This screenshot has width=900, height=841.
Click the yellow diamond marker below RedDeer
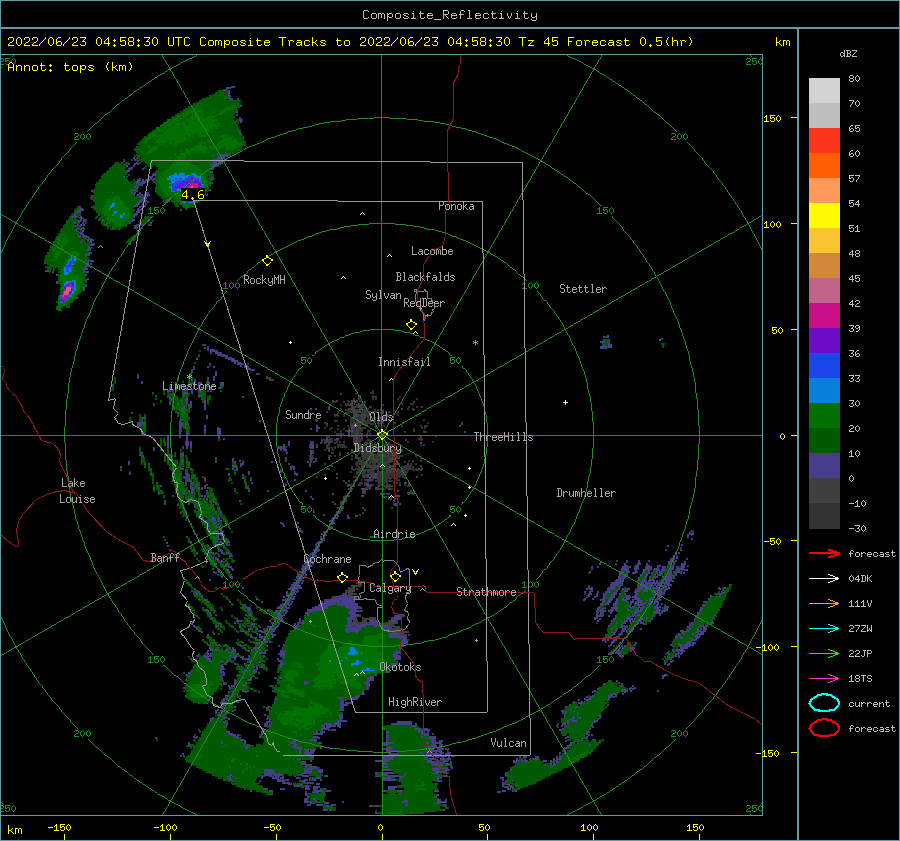click(411, 325)
